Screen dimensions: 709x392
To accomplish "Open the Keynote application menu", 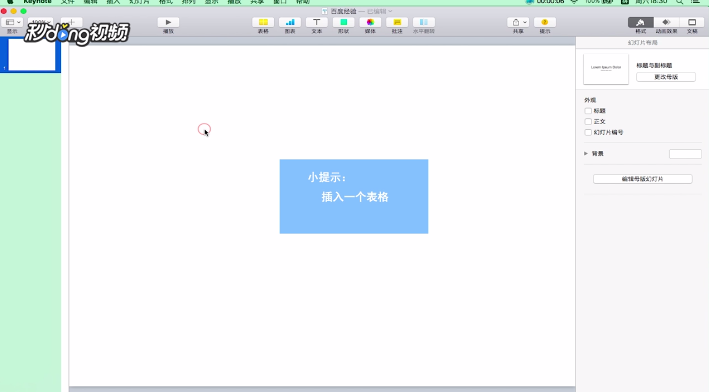I will [x=38, y=2].
